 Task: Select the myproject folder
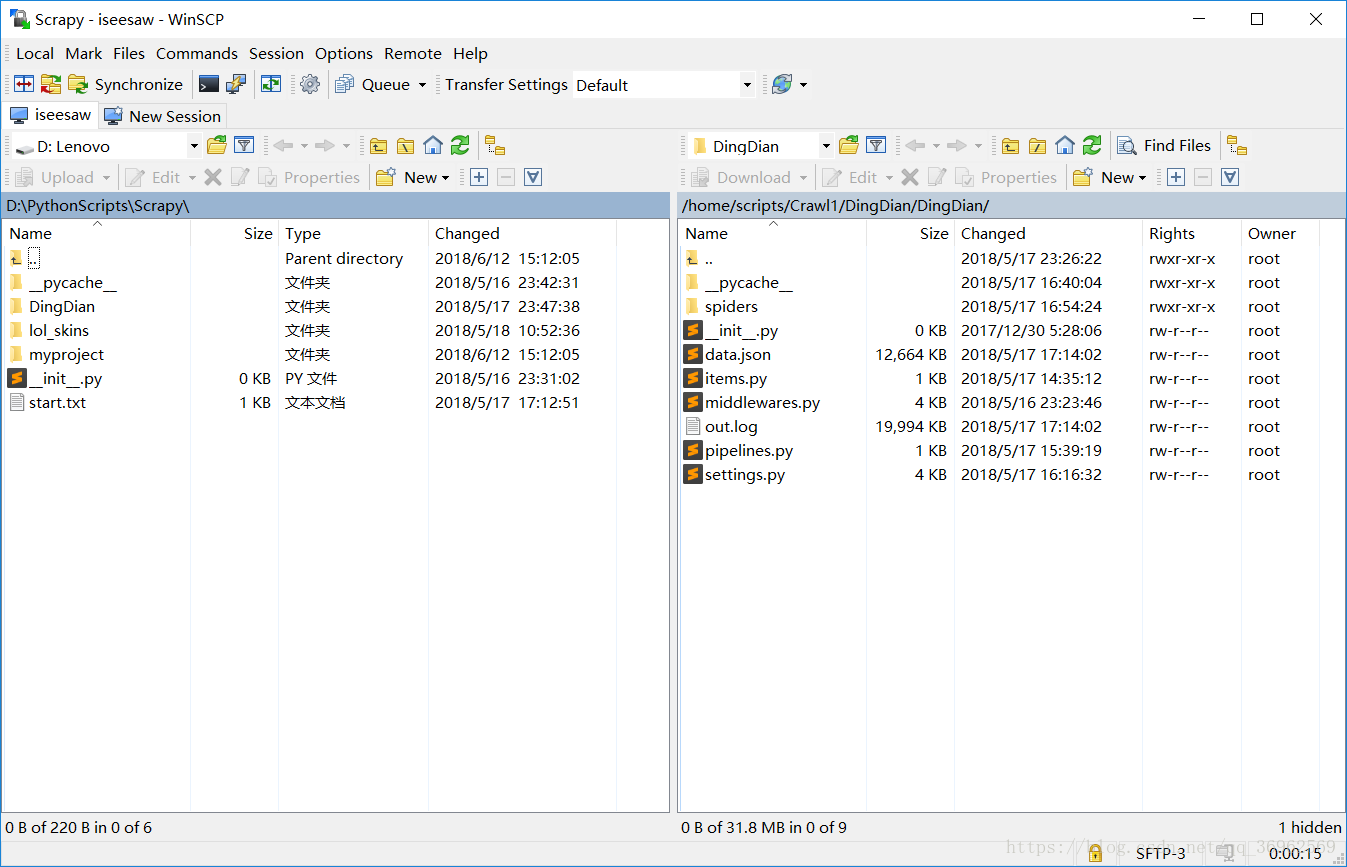(66, 355)
